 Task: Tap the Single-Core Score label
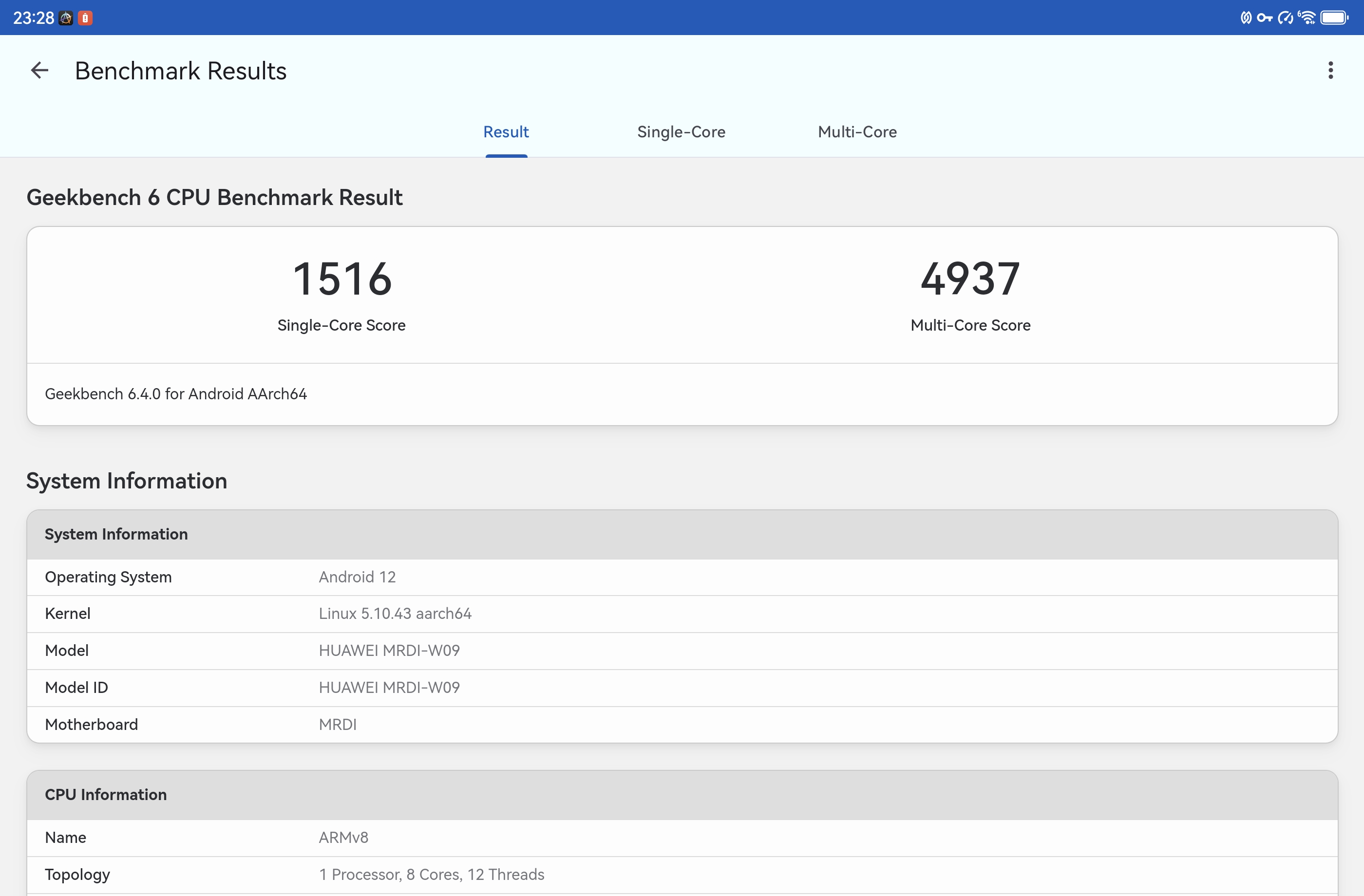(x=341, y=325)
